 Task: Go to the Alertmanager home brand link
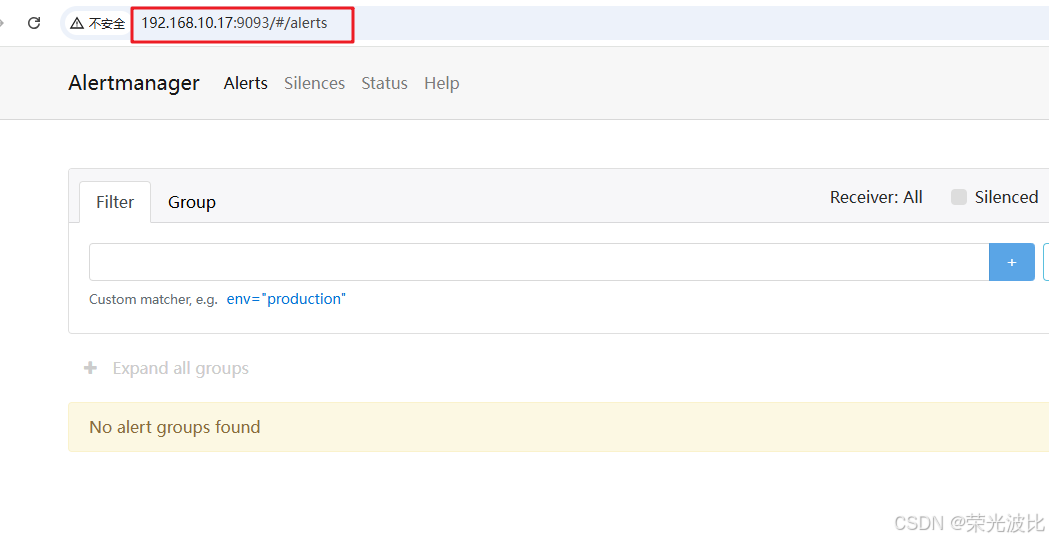pyautogui.click(x=134, y=83)
